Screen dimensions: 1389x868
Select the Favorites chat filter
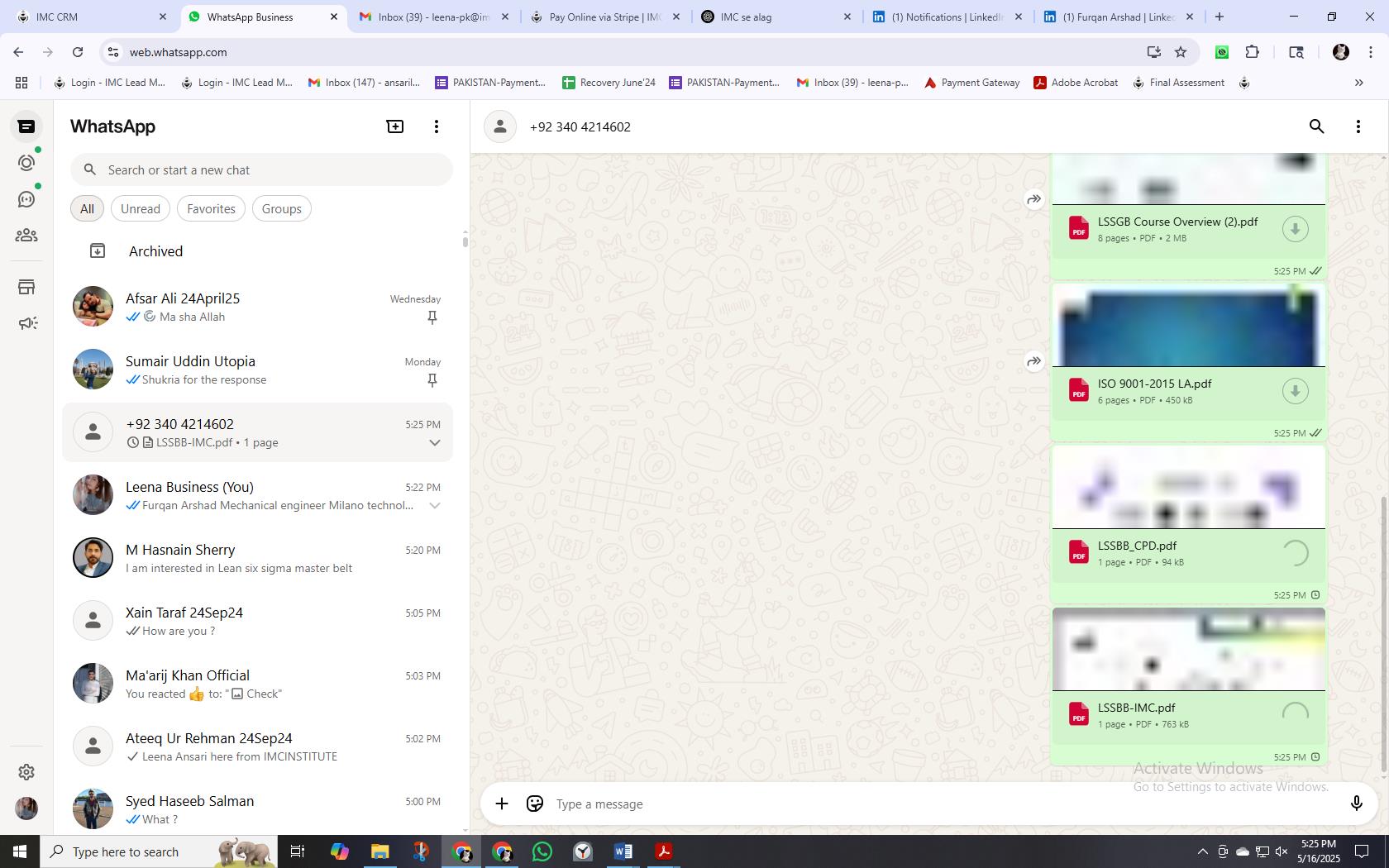click(x=211, y=208)
